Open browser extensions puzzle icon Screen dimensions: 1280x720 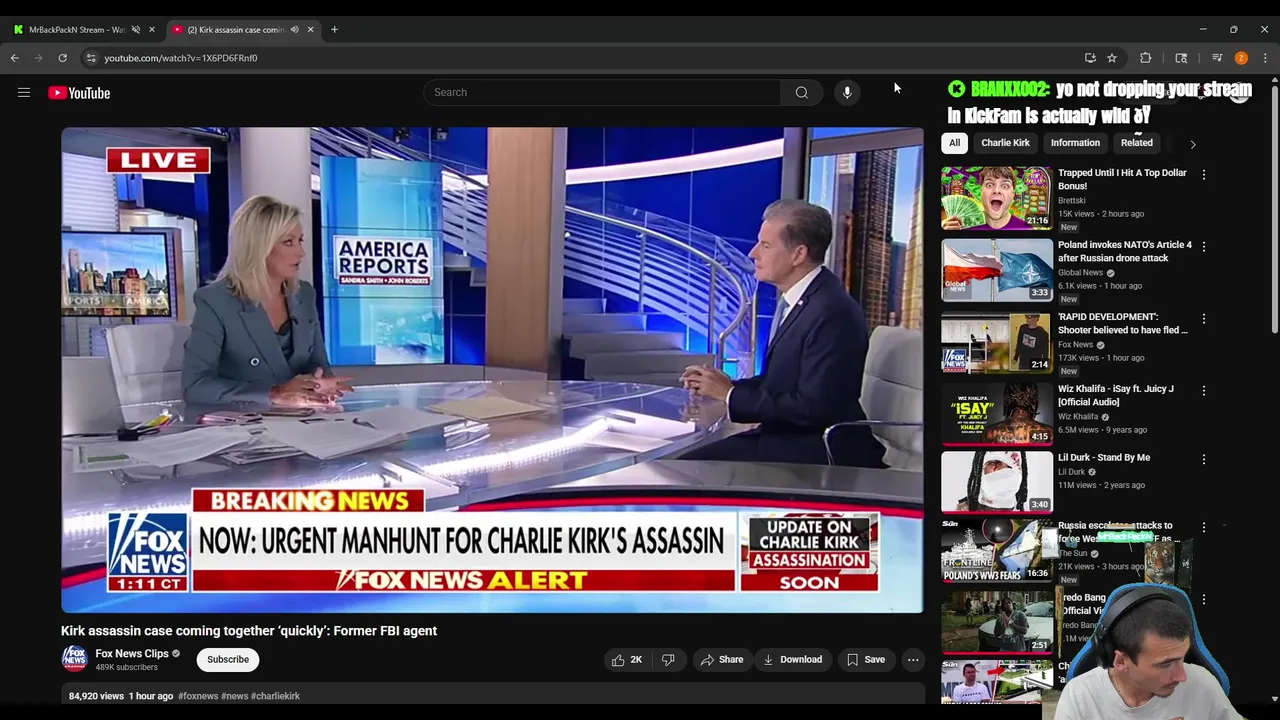[1146, 58]
